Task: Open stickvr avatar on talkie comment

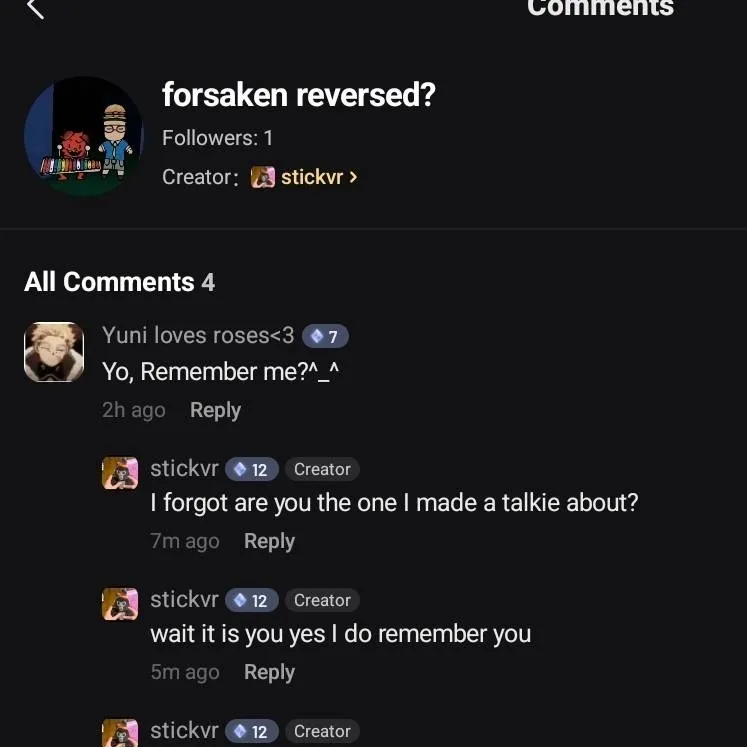Action: coord(120,473)
